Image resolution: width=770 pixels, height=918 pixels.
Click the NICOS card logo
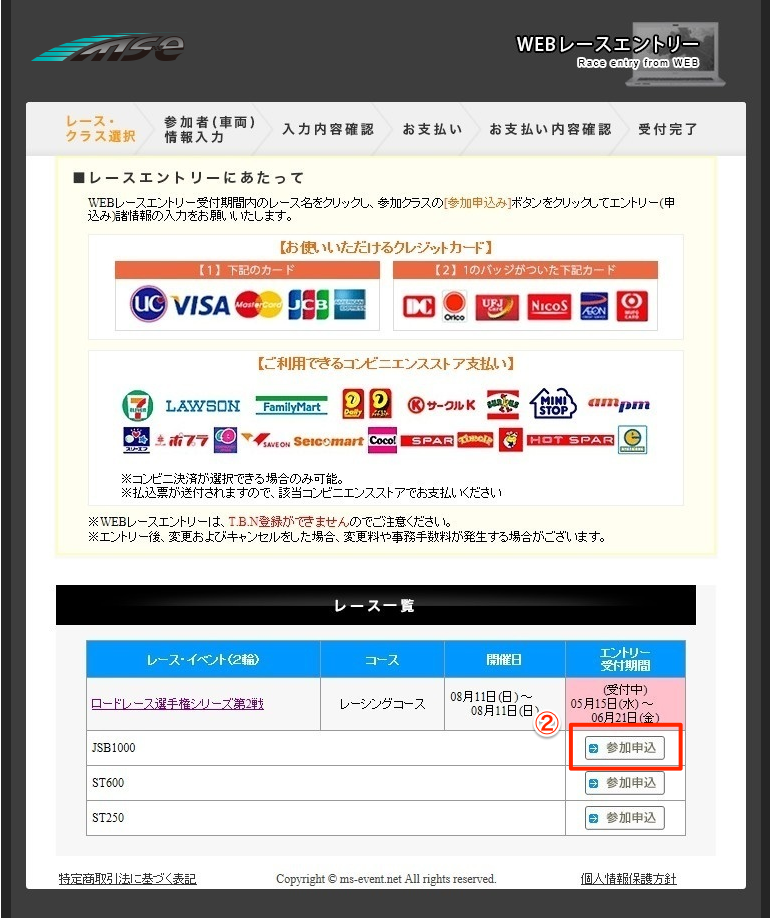(549, 306)
